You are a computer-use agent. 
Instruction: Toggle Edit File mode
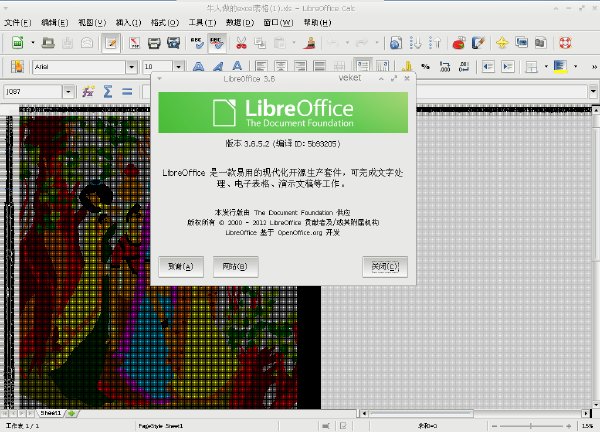click(111, 42)
